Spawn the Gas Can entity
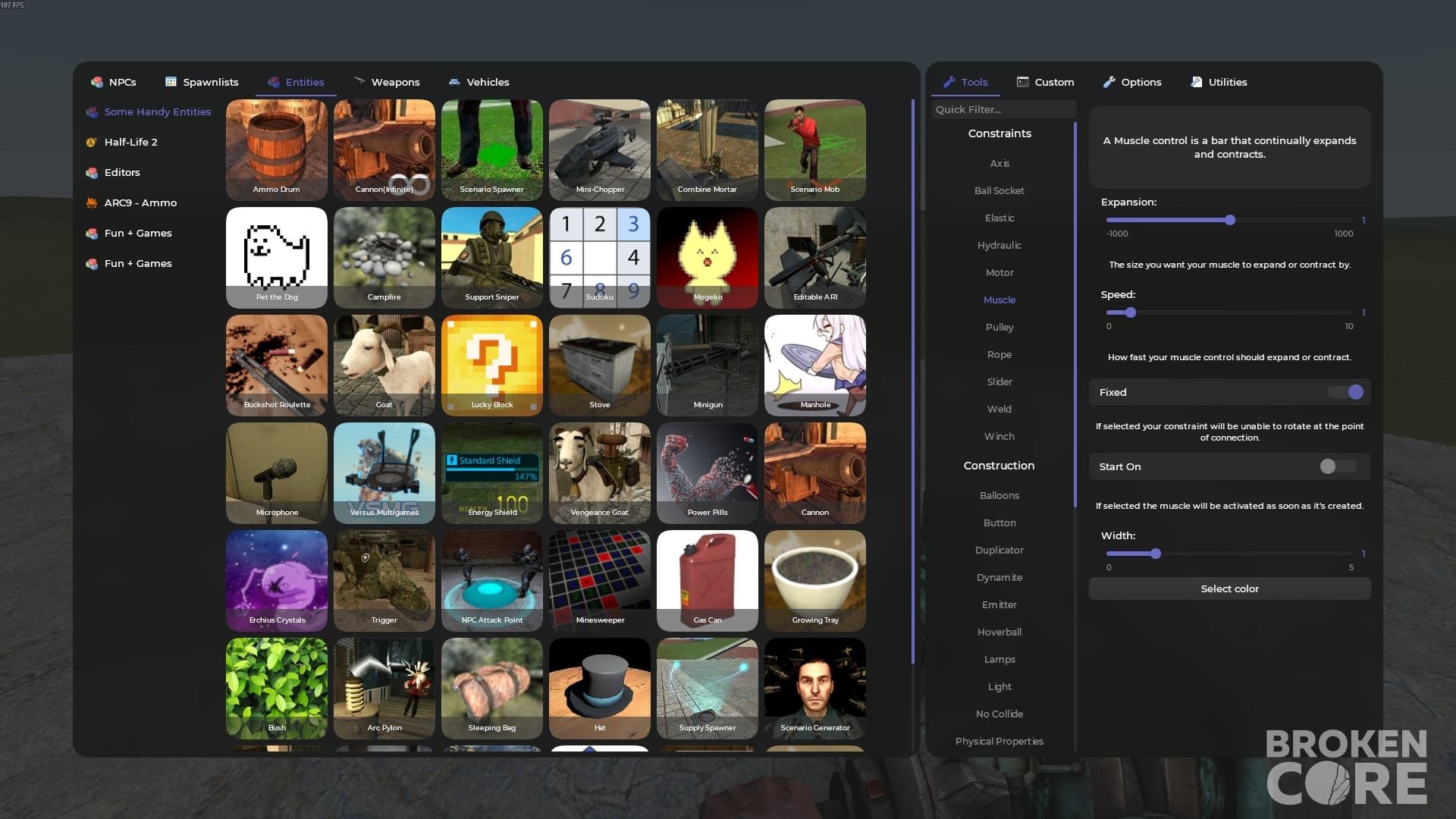 coord(708,581)
